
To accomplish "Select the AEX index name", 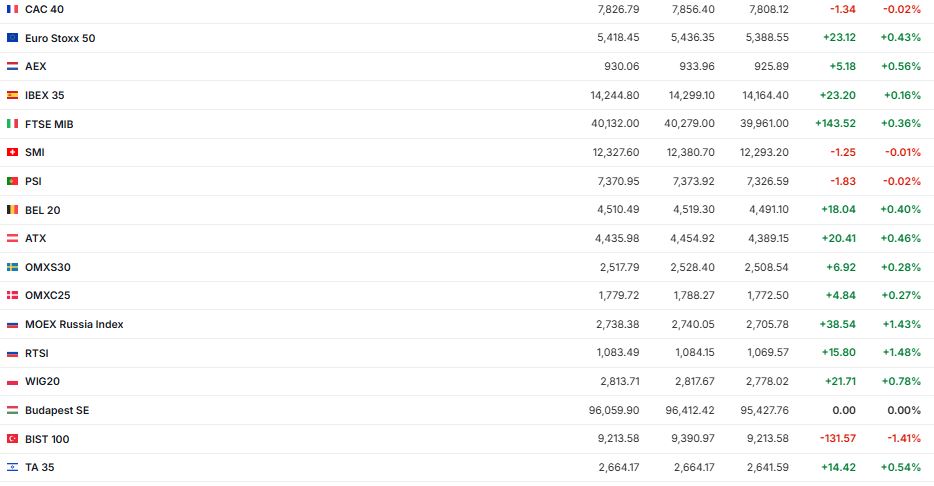I will click(36, 66).
